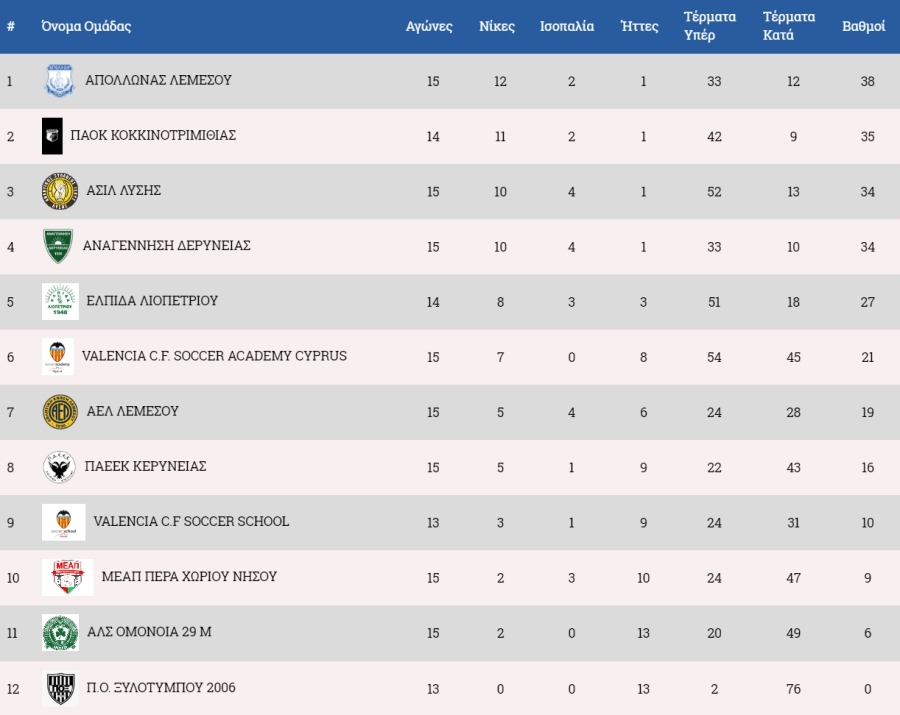Click Π.Ο. ΞΥΛΟΤΥΜΠΟΥ 2006 goals-against 76
This screenshot has width=900, height=715.
793,689
